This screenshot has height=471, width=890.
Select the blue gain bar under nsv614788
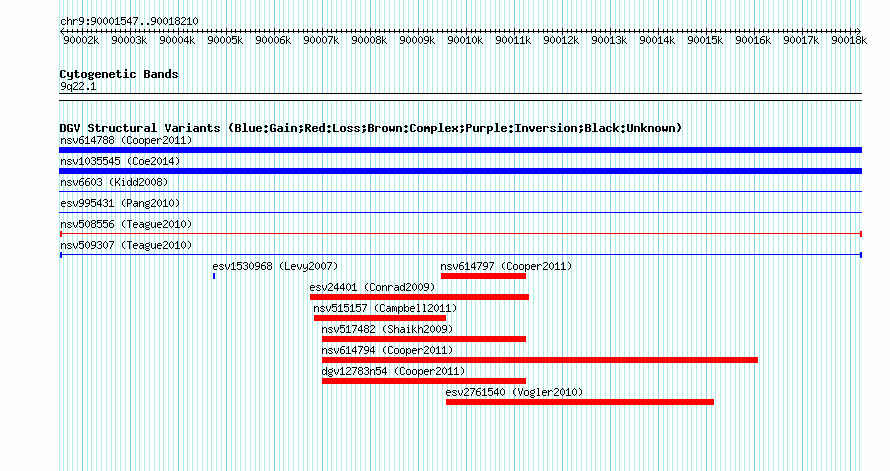point(460,150)
